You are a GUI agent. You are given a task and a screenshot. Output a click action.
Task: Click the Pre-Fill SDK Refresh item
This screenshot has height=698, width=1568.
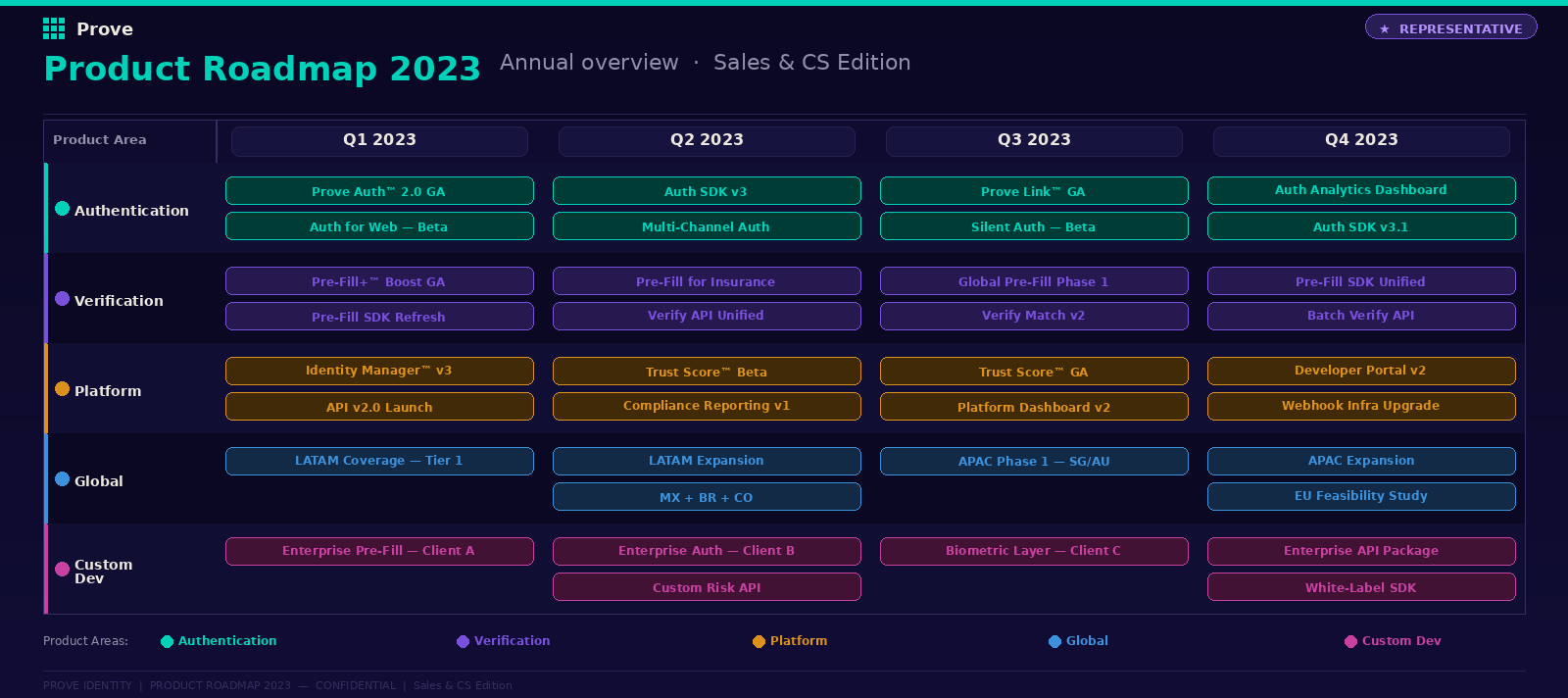coord(379,317)
